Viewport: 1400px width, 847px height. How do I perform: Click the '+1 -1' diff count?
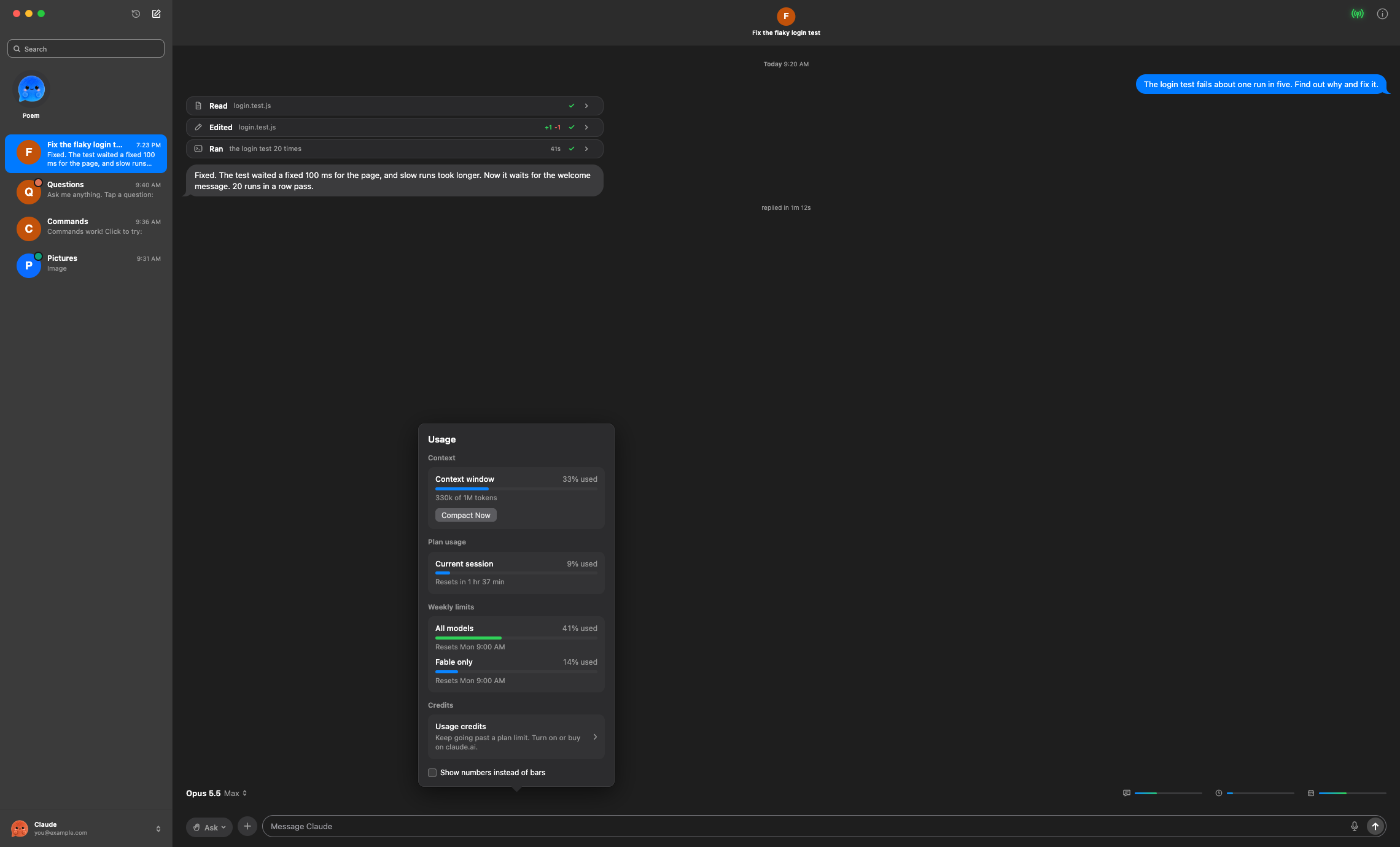coord(553,127)
